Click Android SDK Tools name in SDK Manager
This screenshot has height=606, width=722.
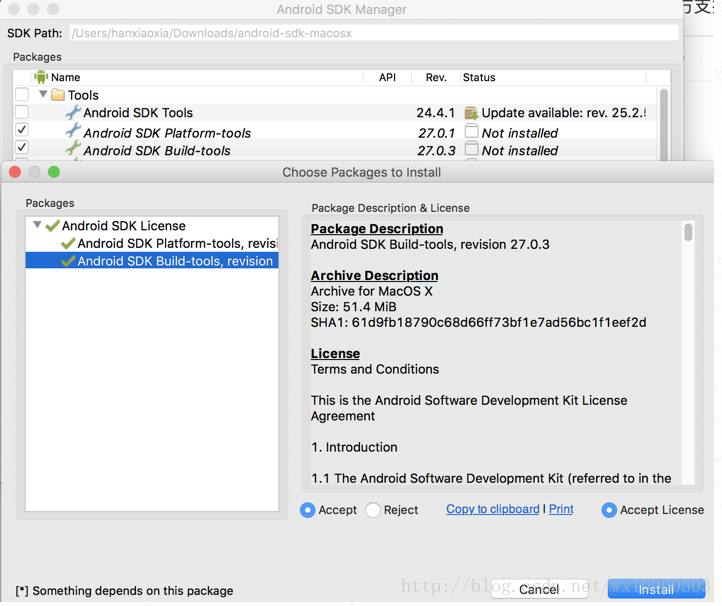click(x=138, y=113)
